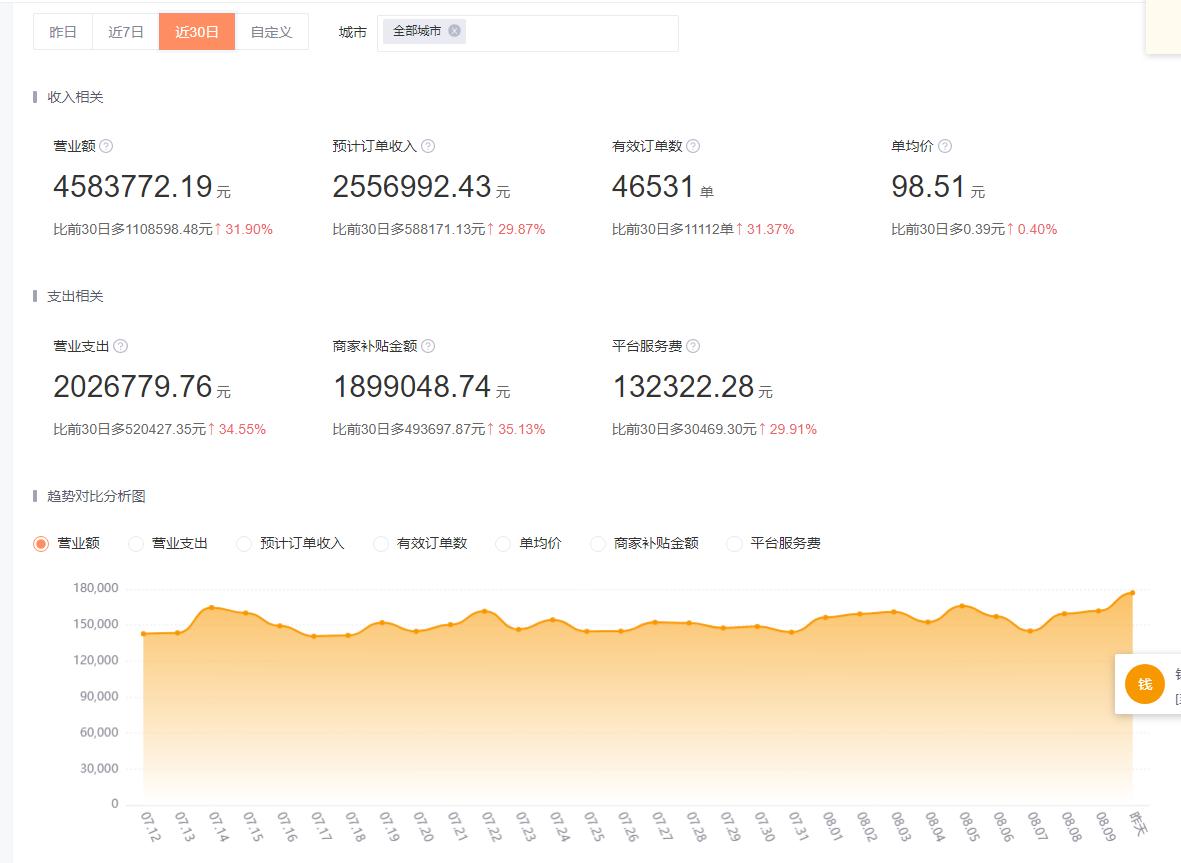Click help icon beside 预计订单收入

(x=428, y=146)
